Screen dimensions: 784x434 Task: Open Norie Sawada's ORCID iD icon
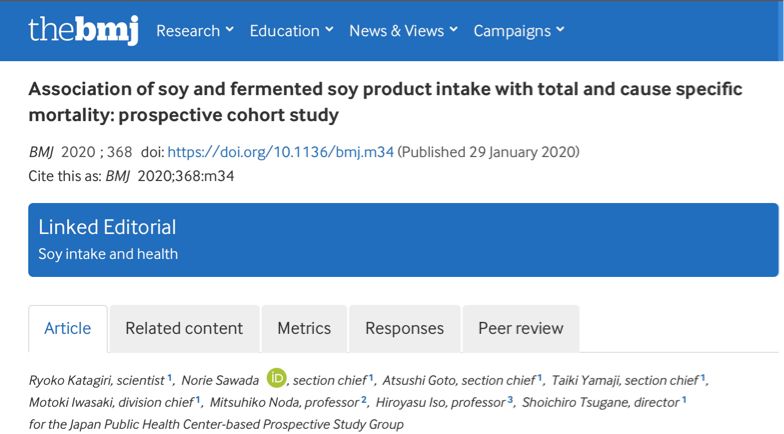[x=276, y=378]
